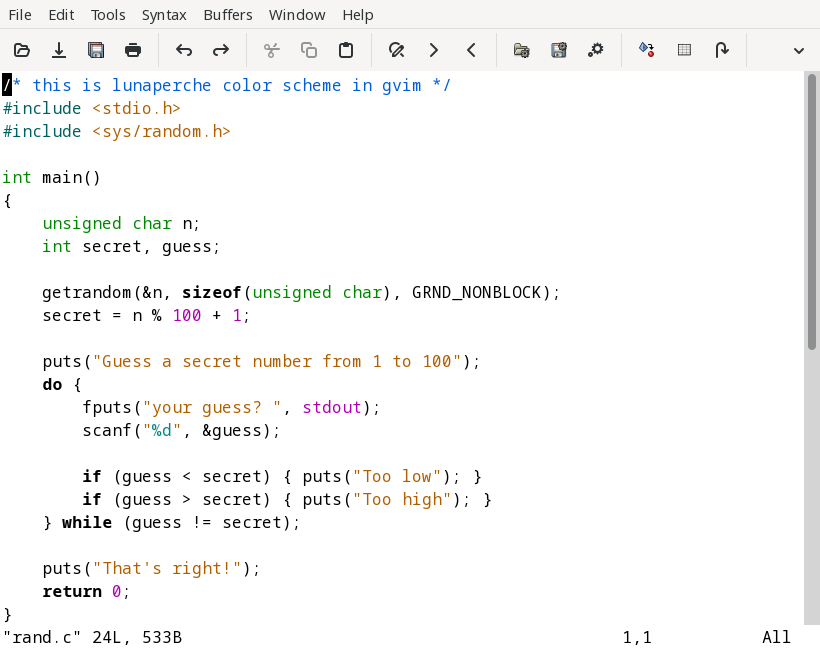820x650 pixels.
Task: Click on "GRND_NONBLOCK" constant
Action: click(476, 292)
